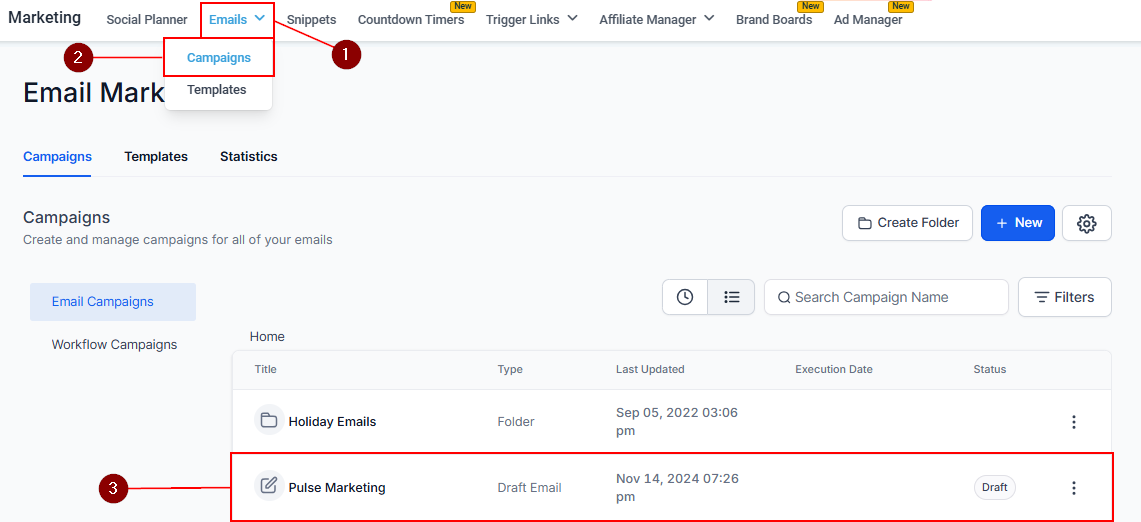The image size is (1141, 522).
Task: Click the Marketing heading at top left
Action: coord(44,17)
